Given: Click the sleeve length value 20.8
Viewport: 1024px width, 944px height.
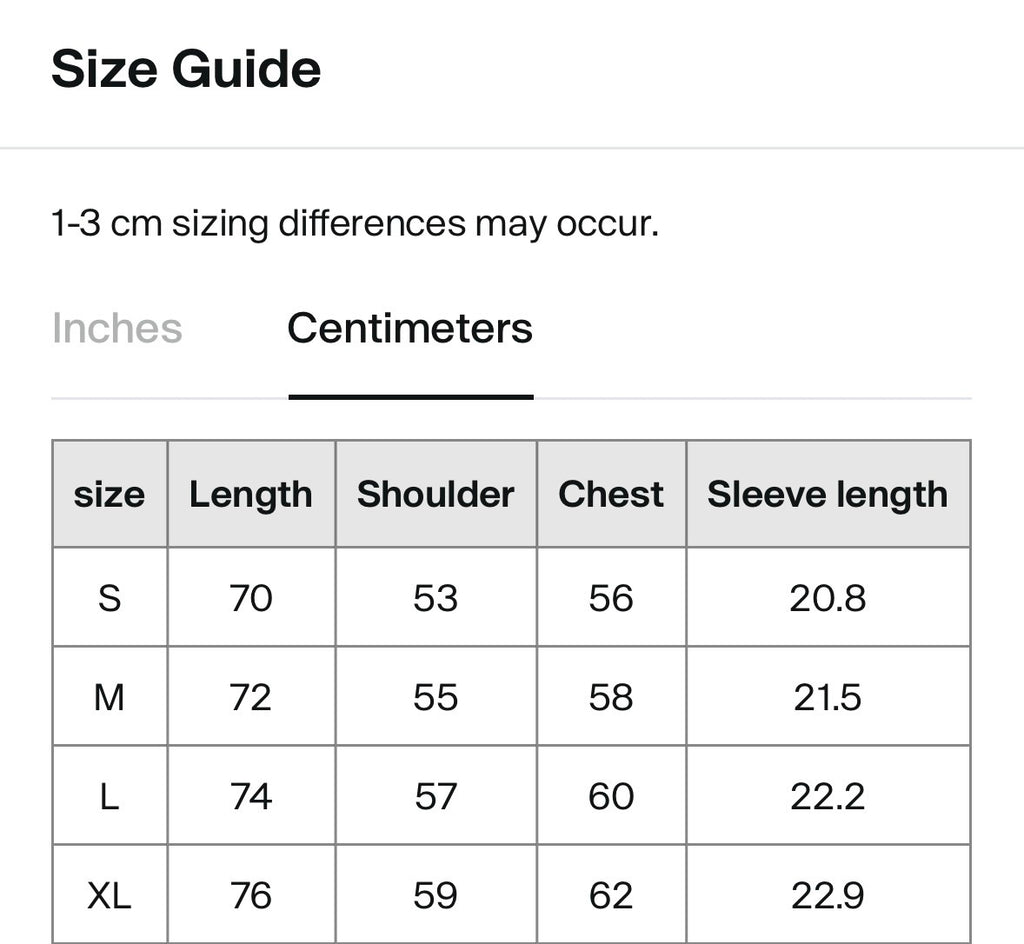Looking at the screenshot, I should tap(827, 597).
